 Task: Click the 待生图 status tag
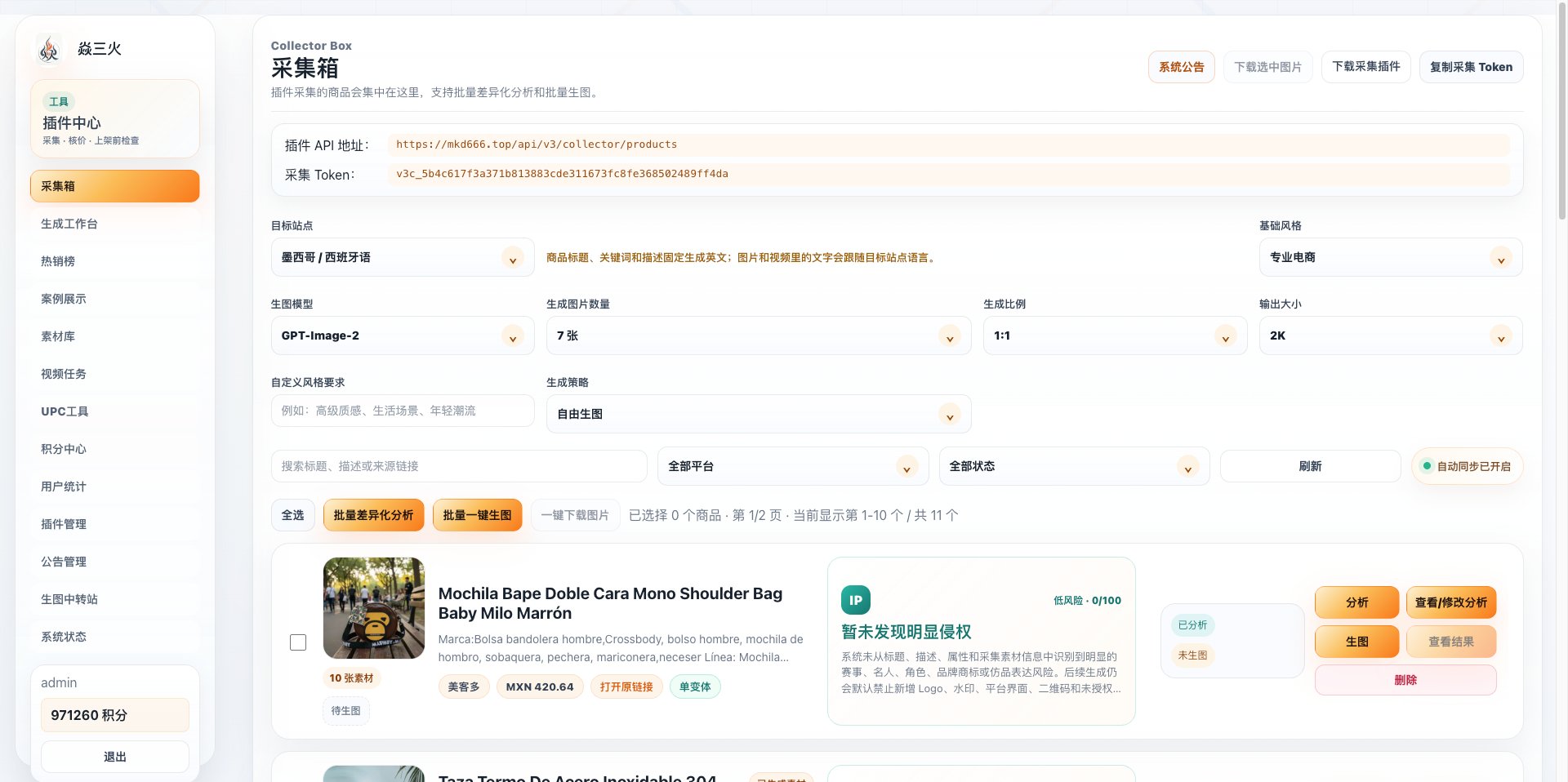coord(345,711)
